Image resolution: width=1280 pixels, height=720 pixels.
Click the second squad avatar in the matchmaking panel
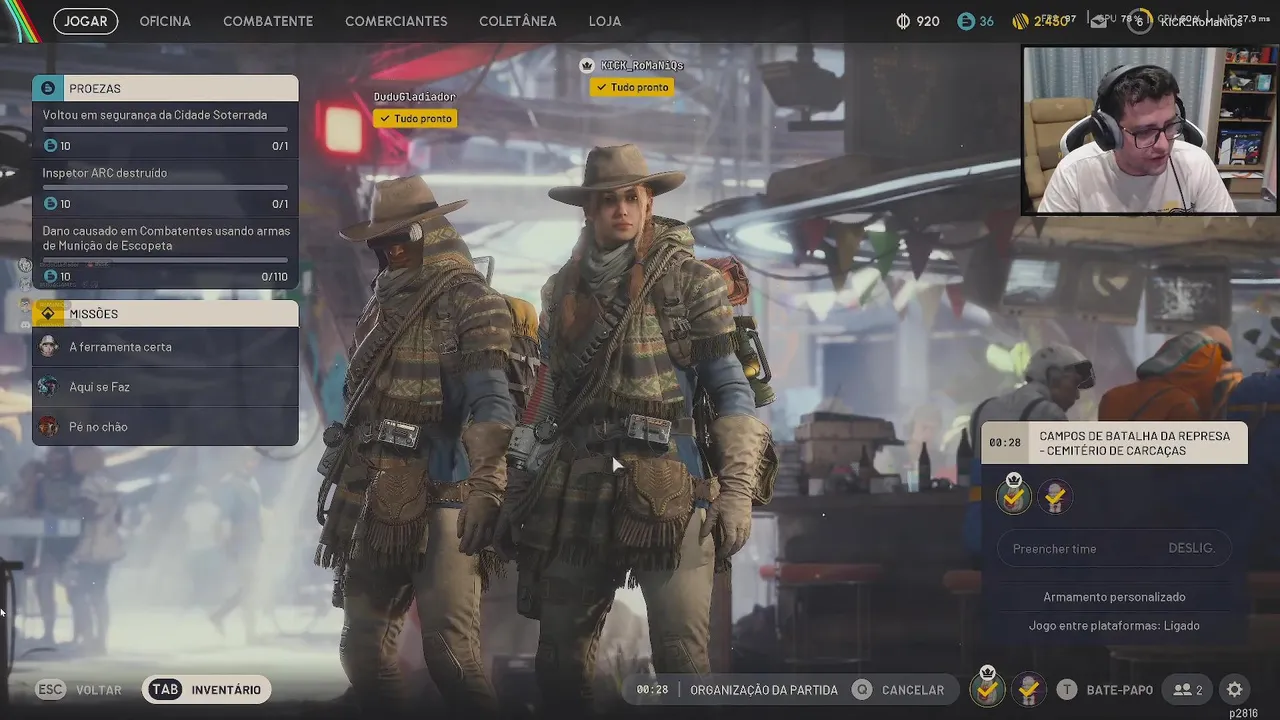point(1054,496)
